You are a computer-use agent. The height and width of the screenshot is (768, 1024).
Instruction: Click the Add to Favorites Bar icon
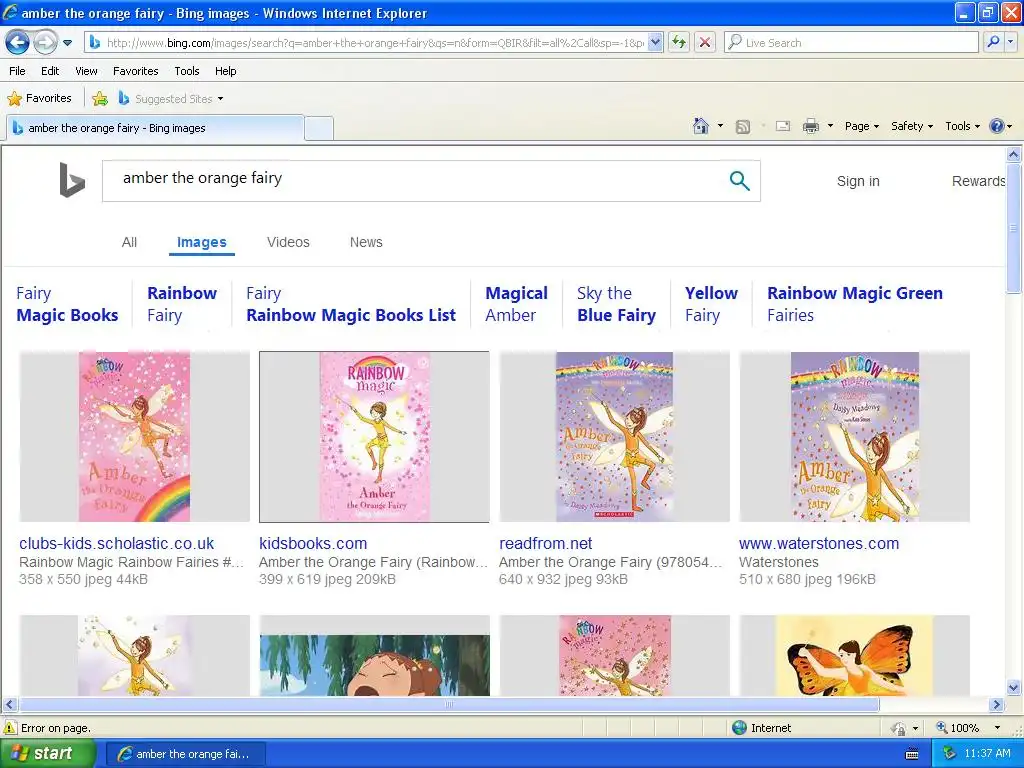(x=100, y=99)
